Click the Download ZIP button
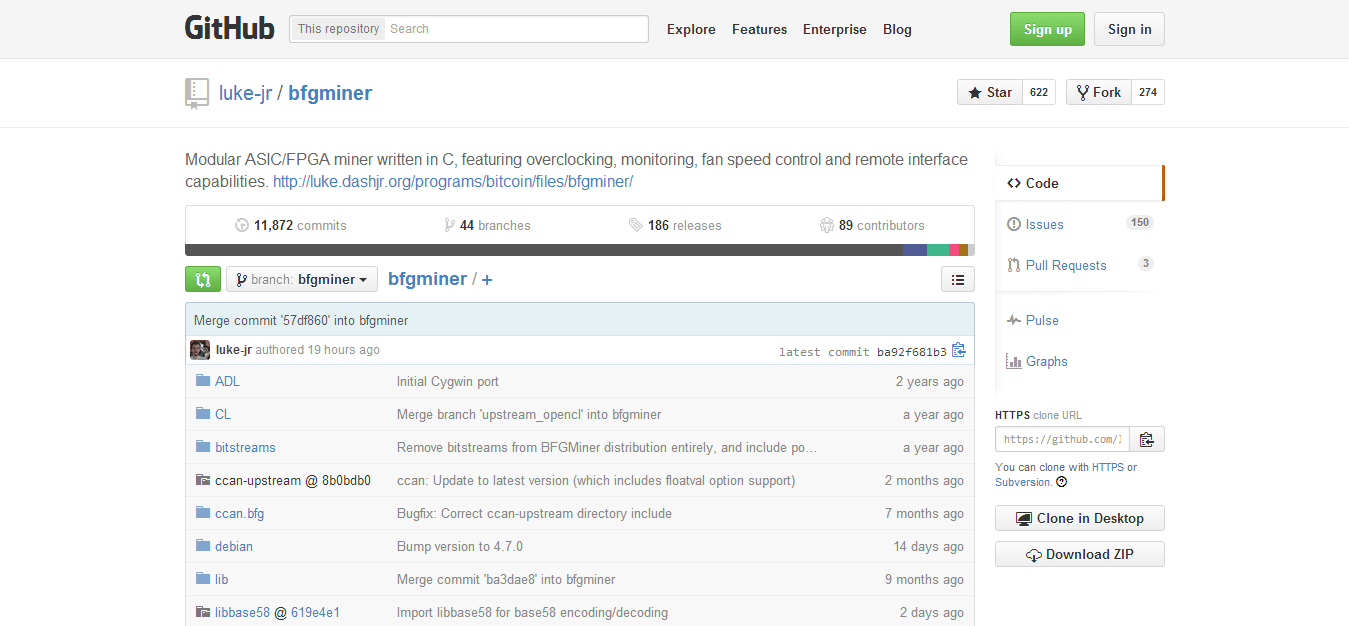This screenshot has width=1349, height=626. click(1080, 554)
